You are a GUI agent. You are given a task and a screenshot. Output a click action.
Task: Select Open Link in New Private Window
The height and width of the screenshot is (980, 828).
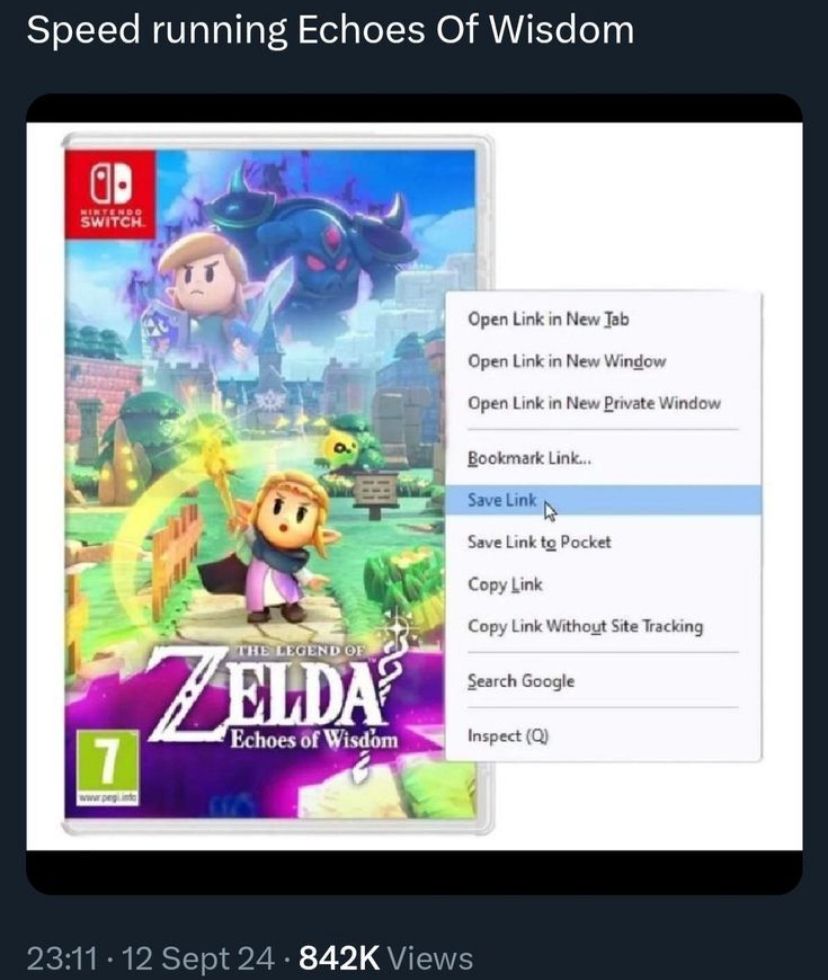click(x=604, y=403)
